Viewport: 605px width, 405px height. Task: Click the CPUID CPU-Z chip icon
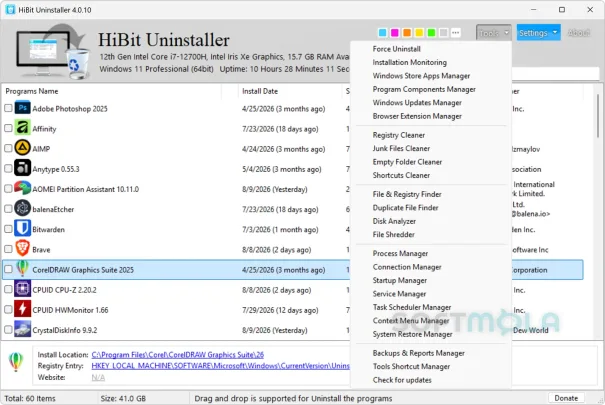point(22,289)
